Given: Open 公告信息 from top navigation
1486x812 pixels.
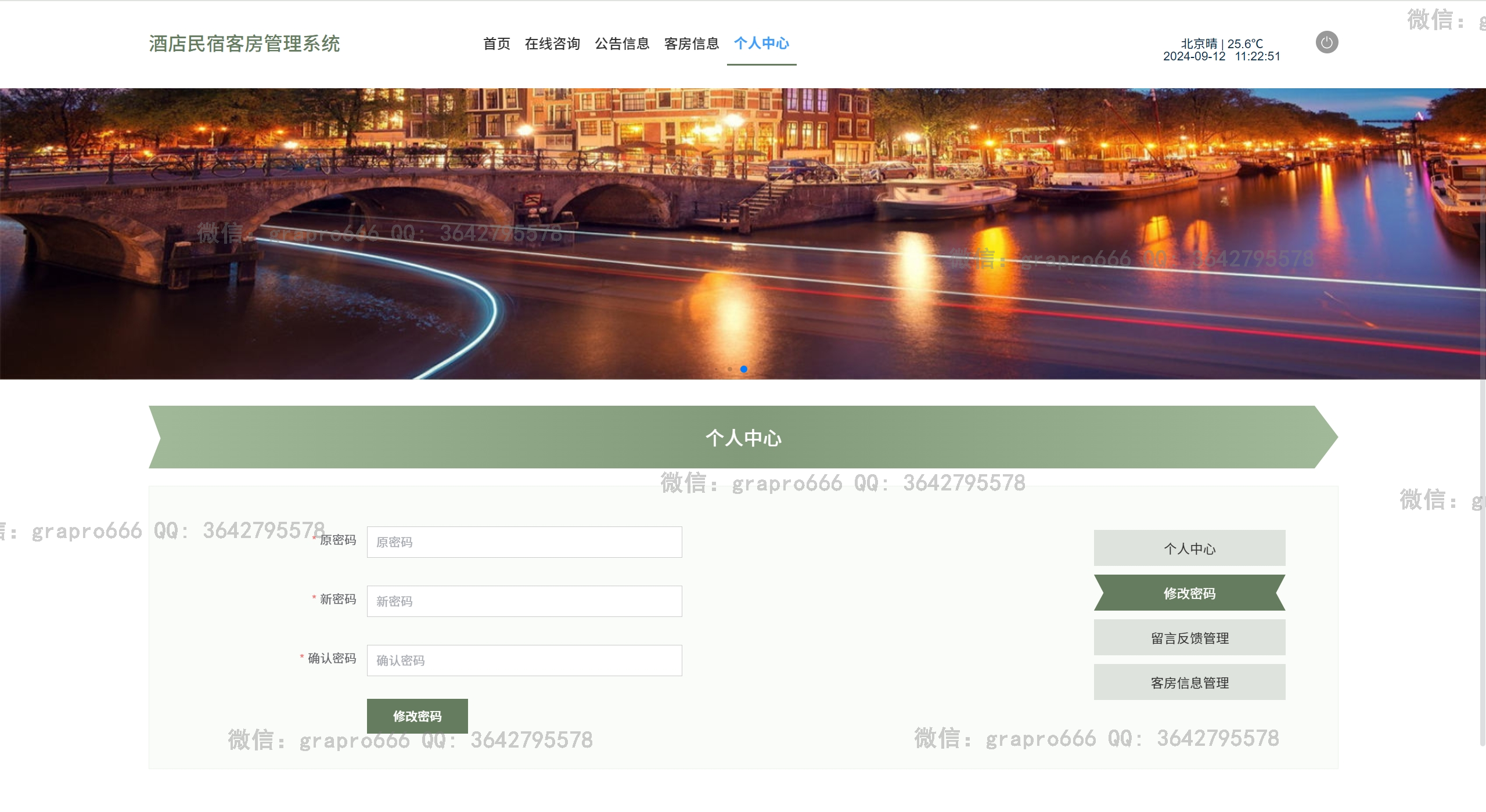Looking at the screenshot, I should pos(622,44).
